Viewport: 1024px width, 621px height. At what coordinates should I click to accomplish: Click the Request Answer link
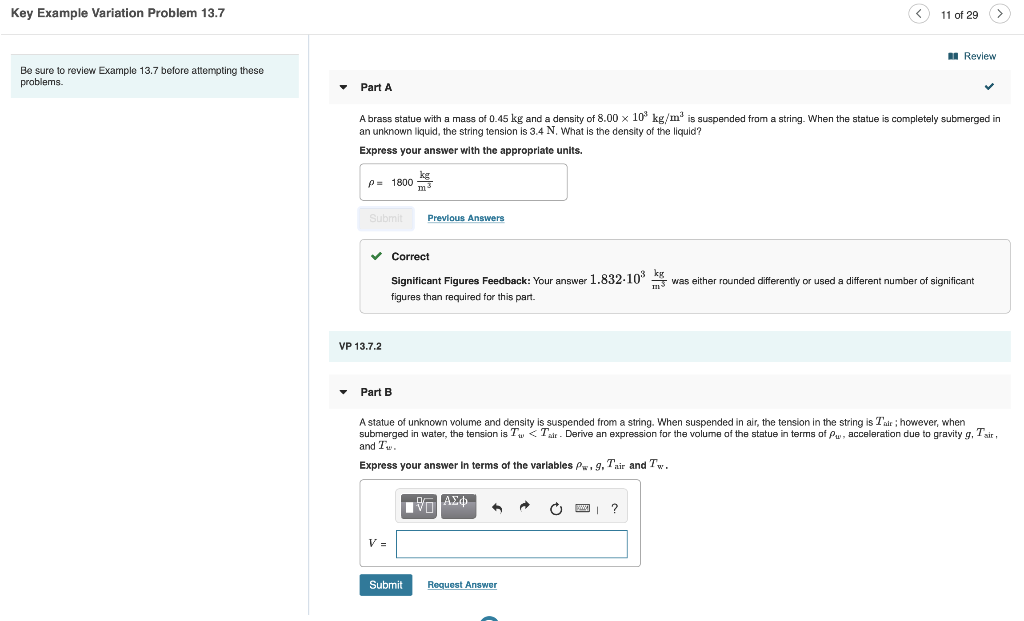pos(462,584)
